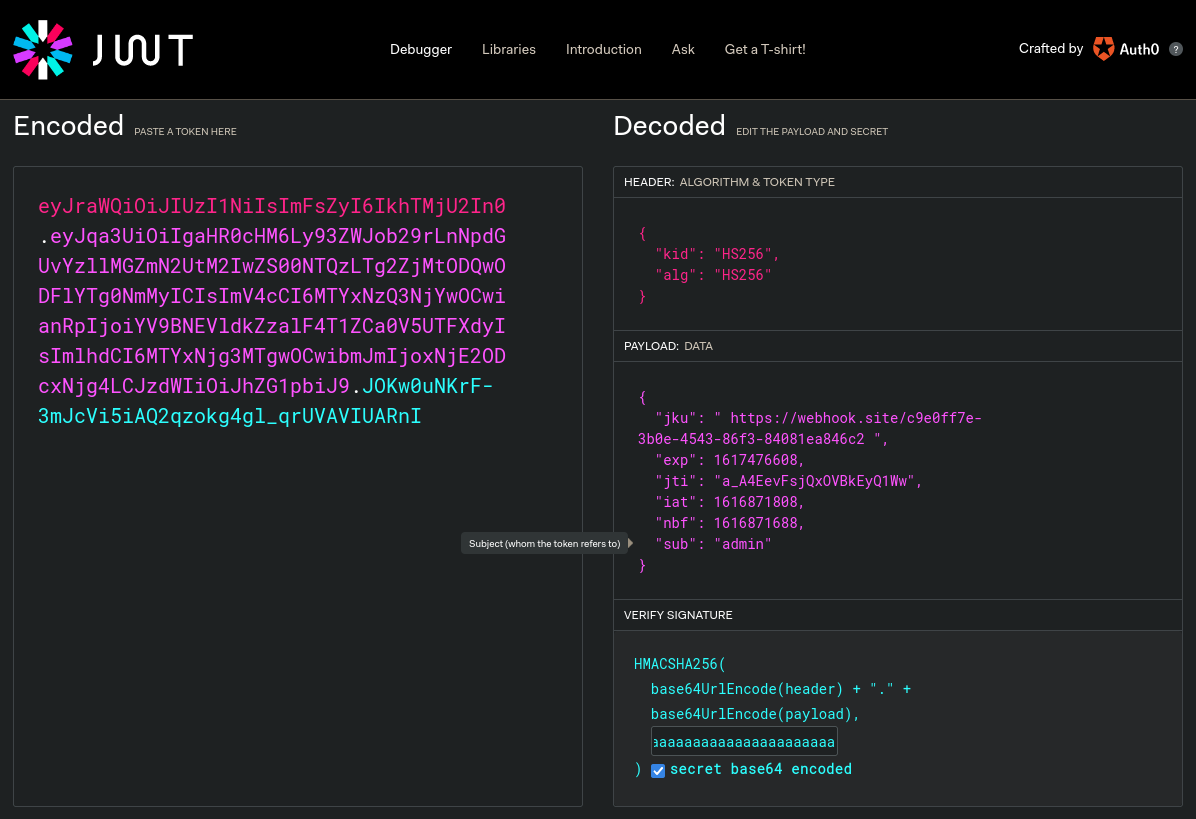Screen dimensions: 1196x819
Task: Click the Get a T-shirt! link
Action: (x=764, y=49)
